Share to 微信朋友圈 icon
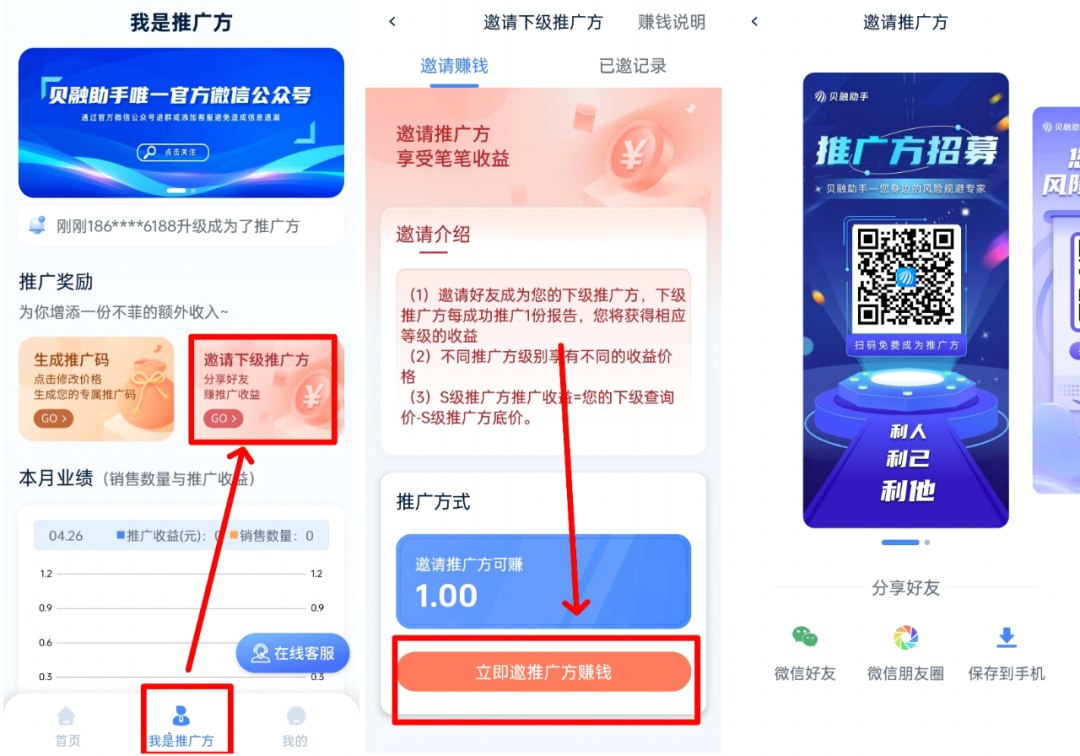The image size is (1080, 756). coord(906,637)
